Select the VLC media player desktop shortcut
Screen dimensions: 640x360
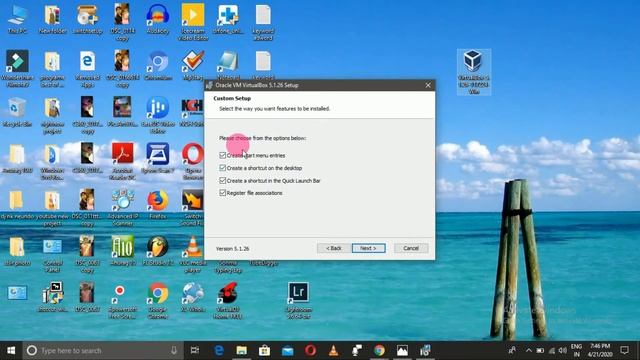(193, 254)
